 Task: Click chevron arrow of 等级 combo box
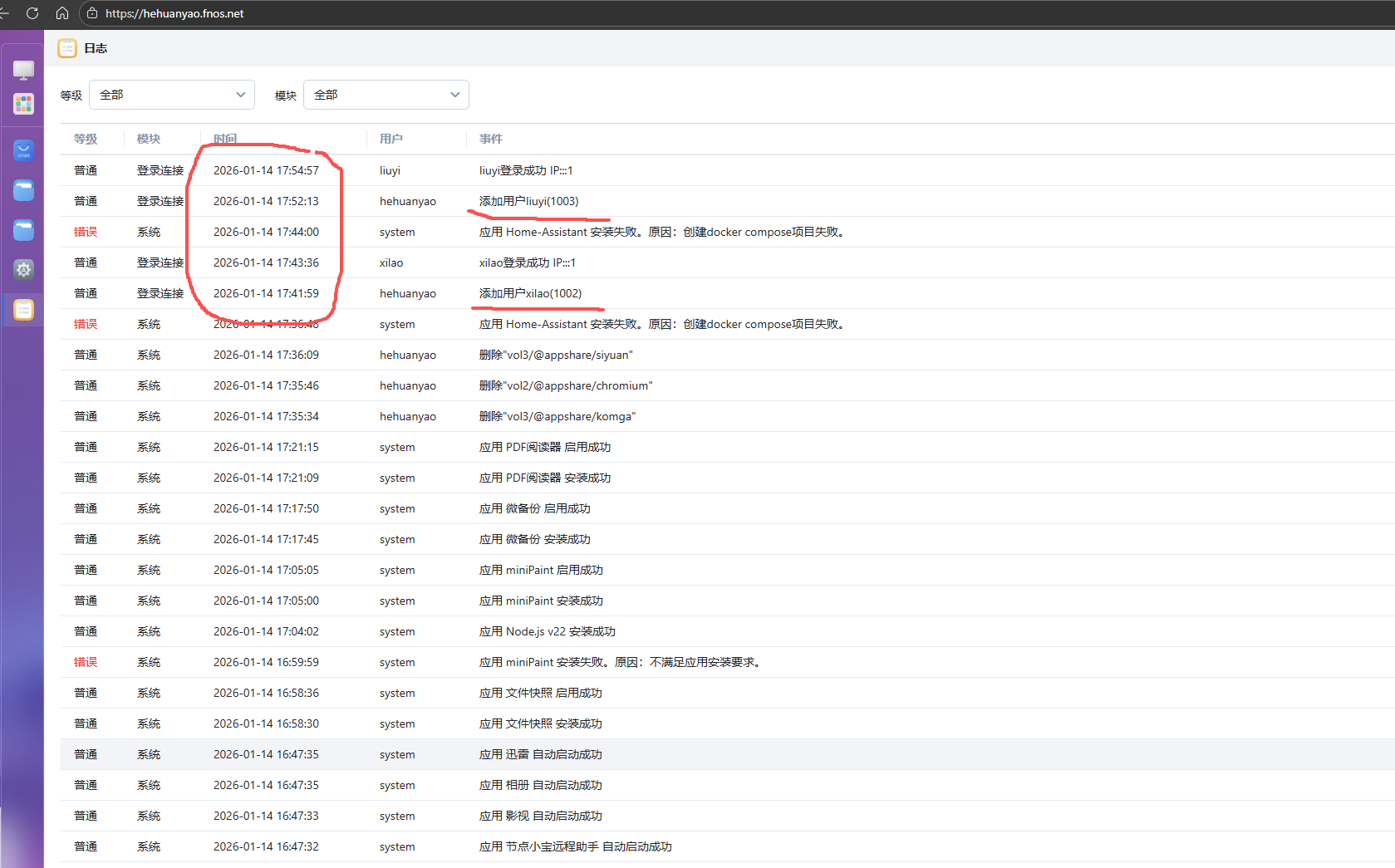click(x=240, y=95)
